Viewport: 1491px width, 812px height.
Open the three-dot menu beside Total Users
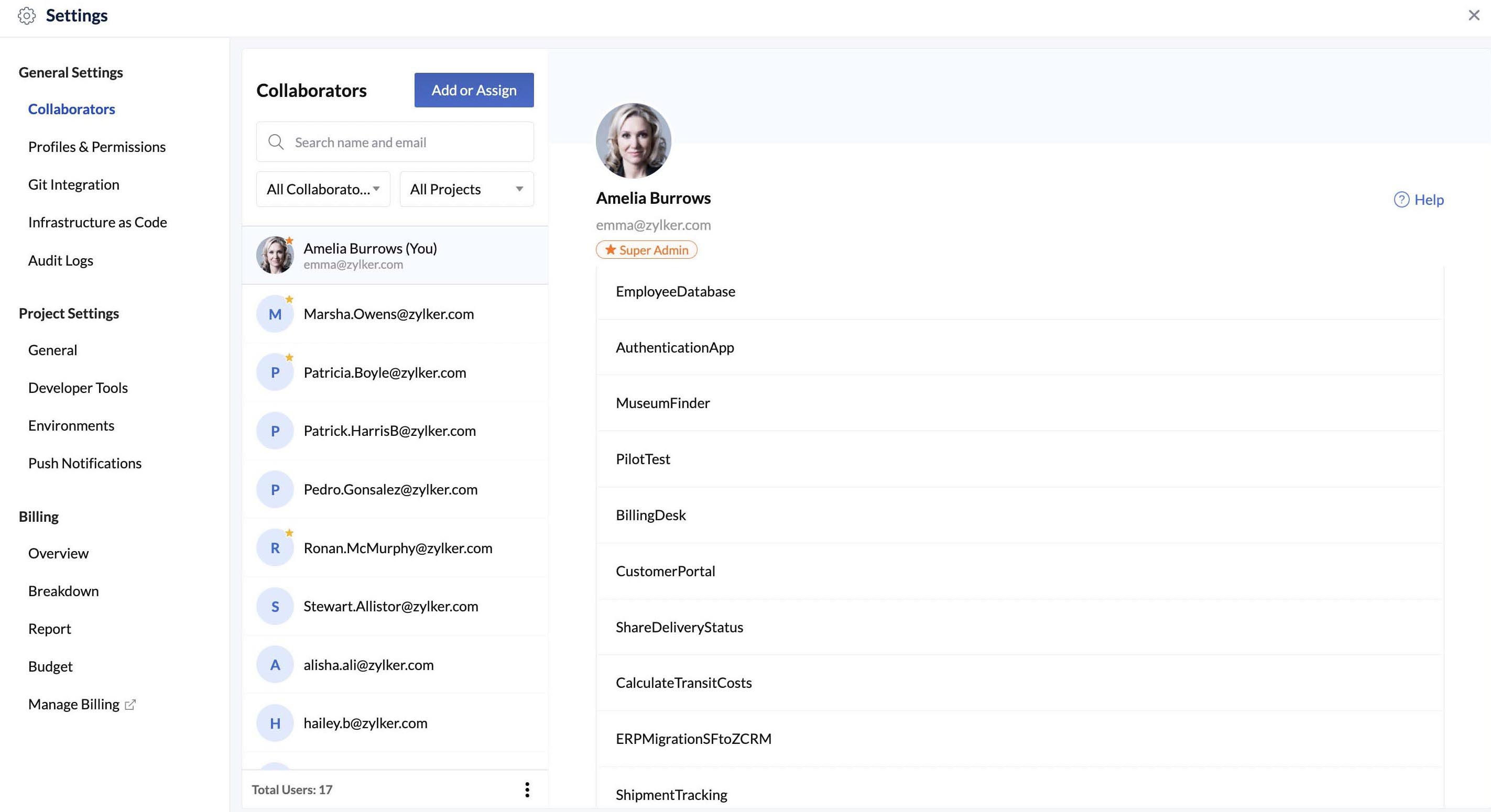point(527,789)
